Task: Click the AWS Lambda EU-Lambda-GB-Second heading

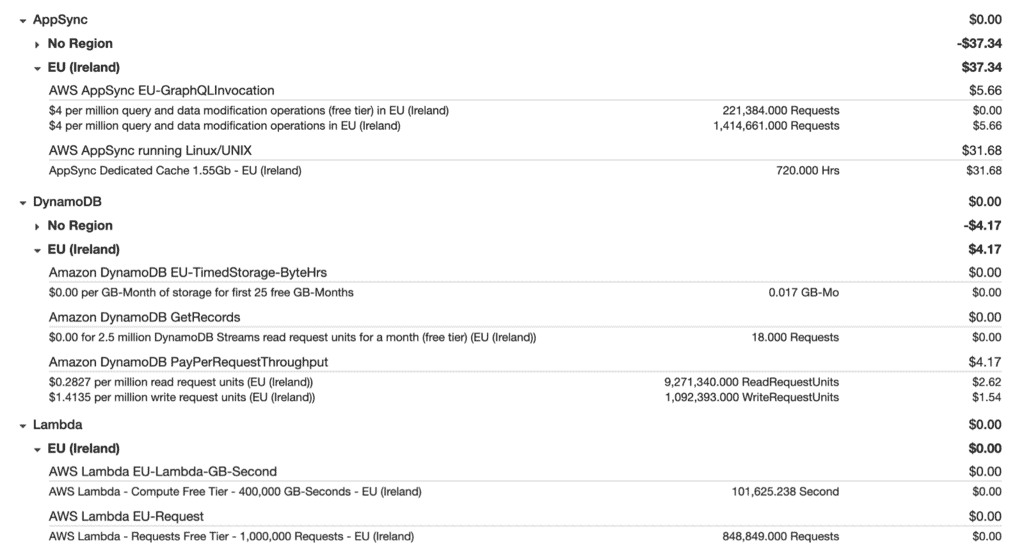Action: pyautogui.click(x=162, y=471)
